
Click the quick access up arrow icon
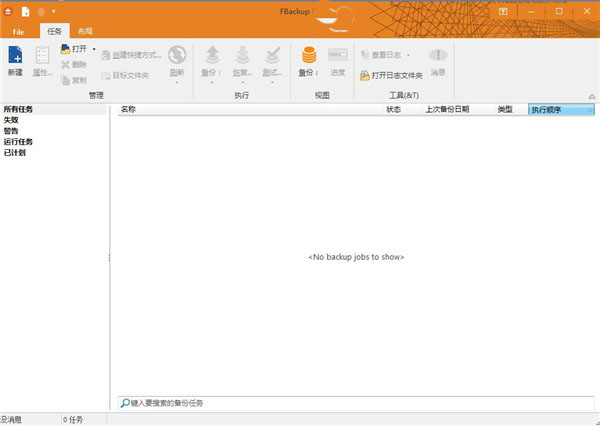tap(41, 12)
